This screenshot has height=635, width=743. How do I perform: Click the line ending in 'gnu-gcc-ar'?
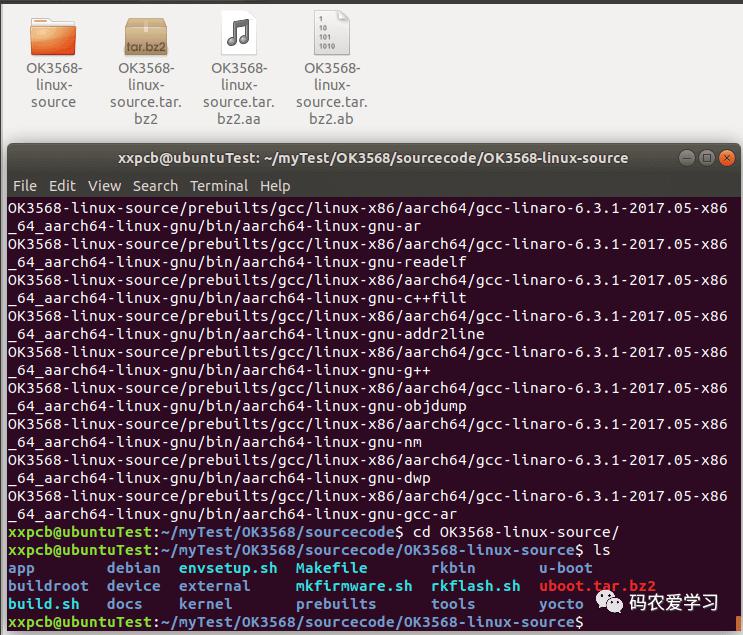coord(232,514)
